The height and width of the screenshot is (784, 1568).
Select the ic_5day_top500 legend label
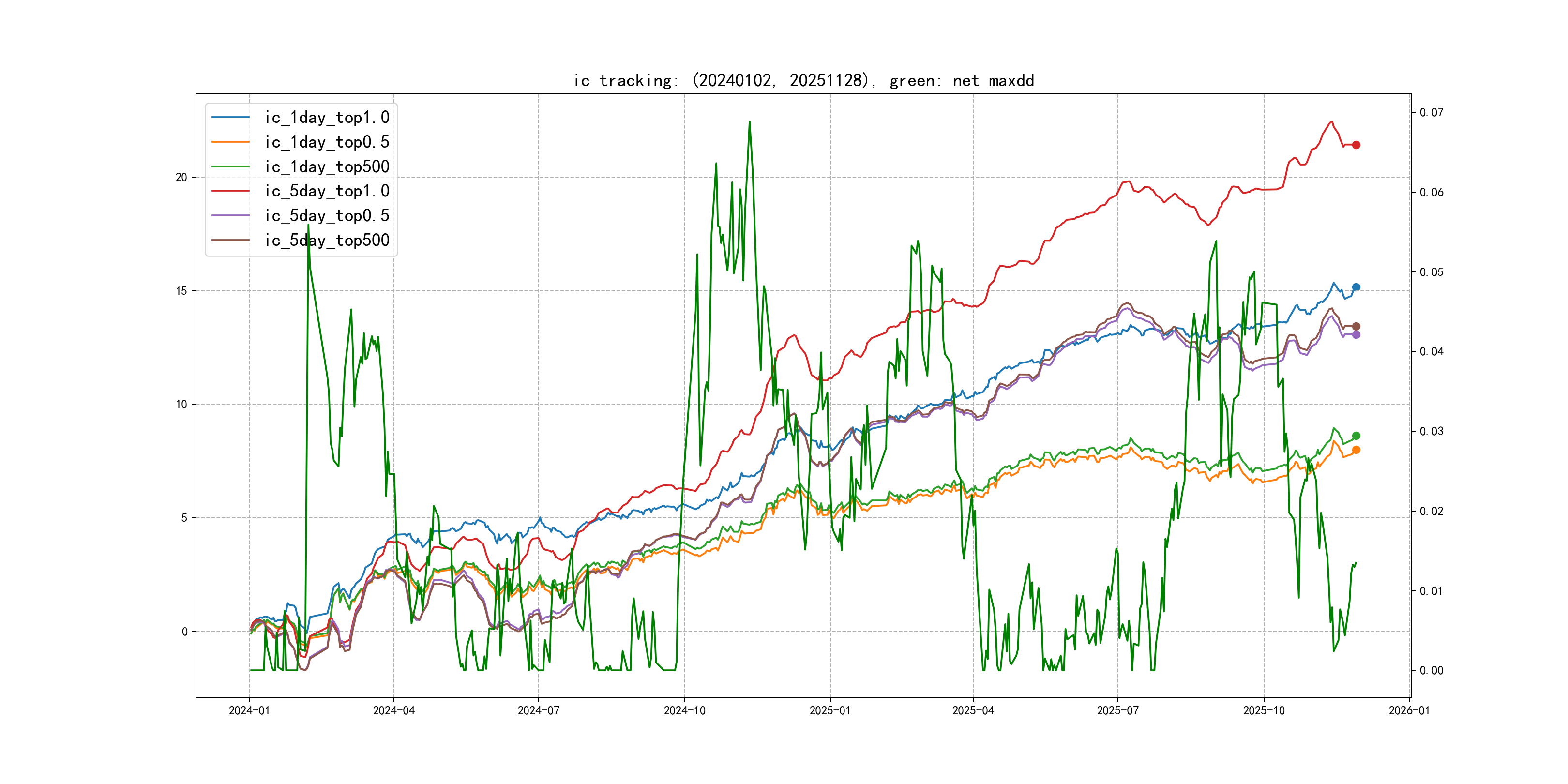click(327, 241)
